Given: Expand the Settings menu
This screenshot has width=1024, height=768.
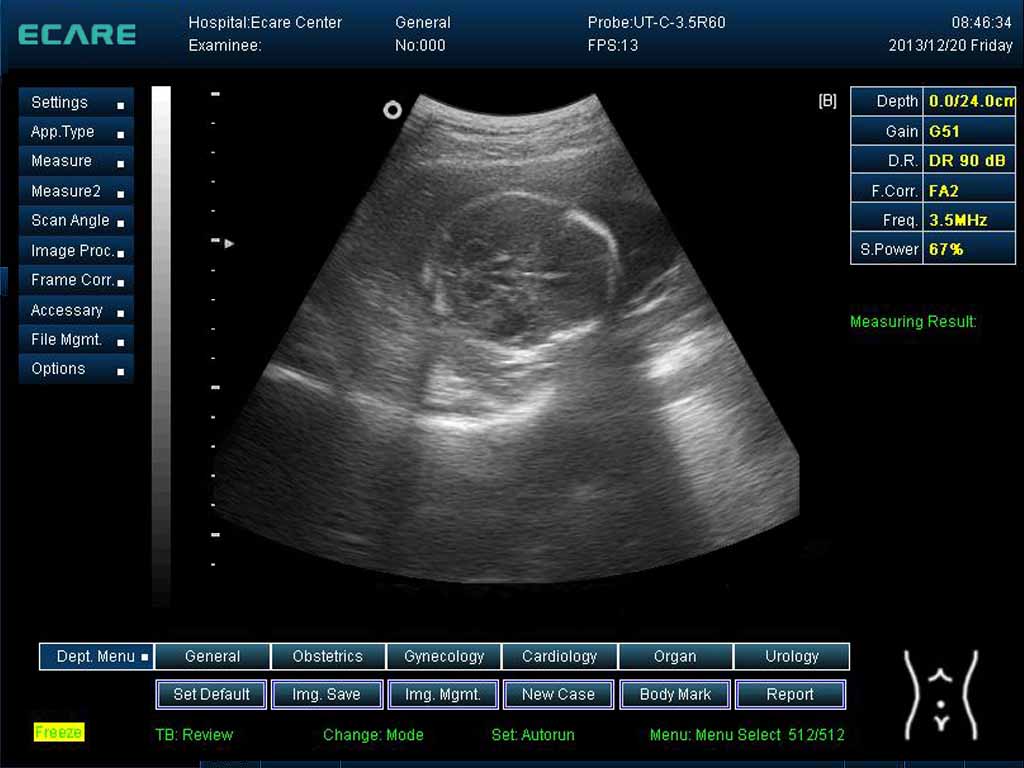Looking at the screenshot, I should pyautogui.click(x=76, y=103).
